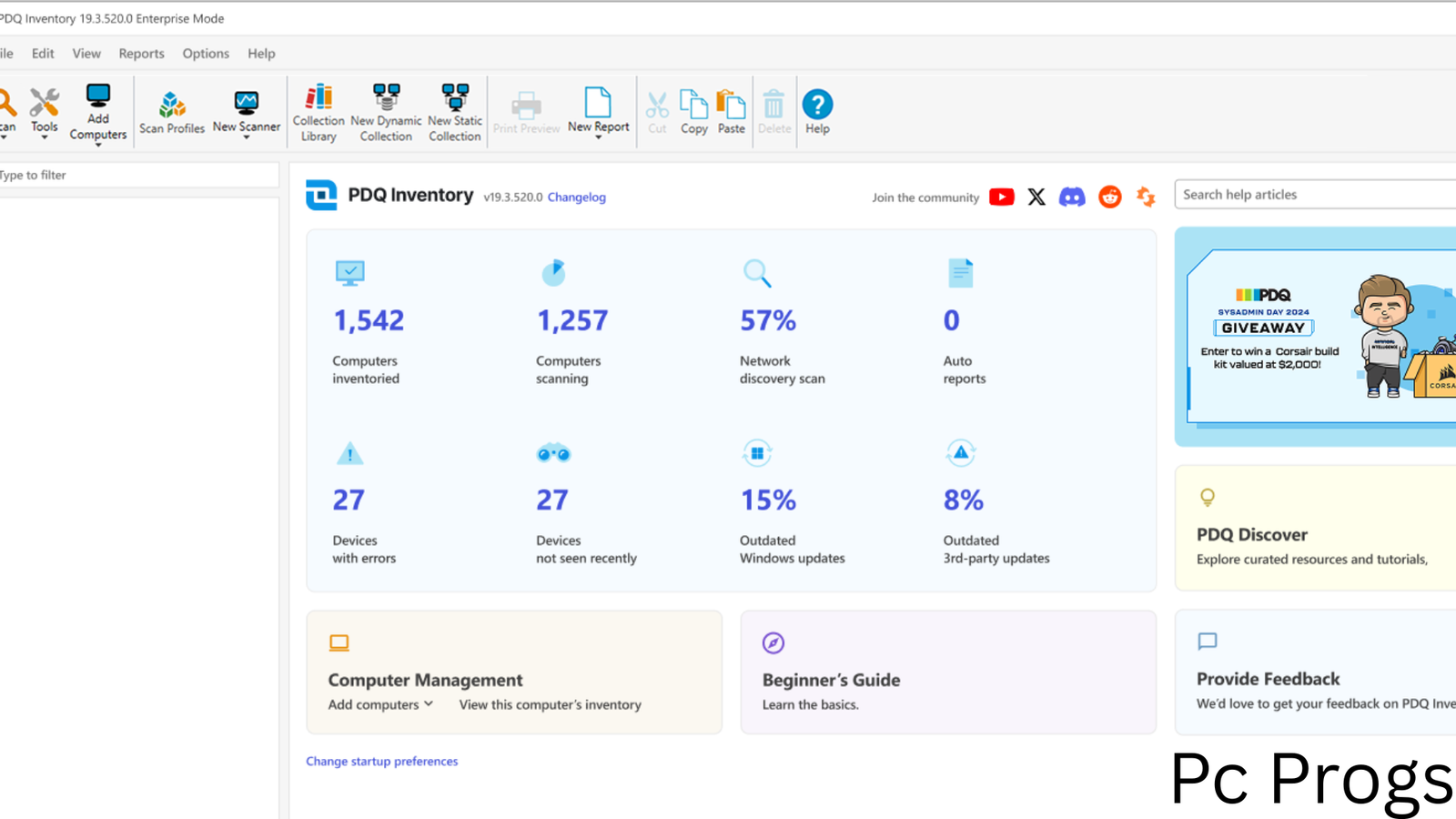Viewport: 1456px width, 819px height.
Task: Click the Copy toolbar icon
Action: click(x=694, y=105)
